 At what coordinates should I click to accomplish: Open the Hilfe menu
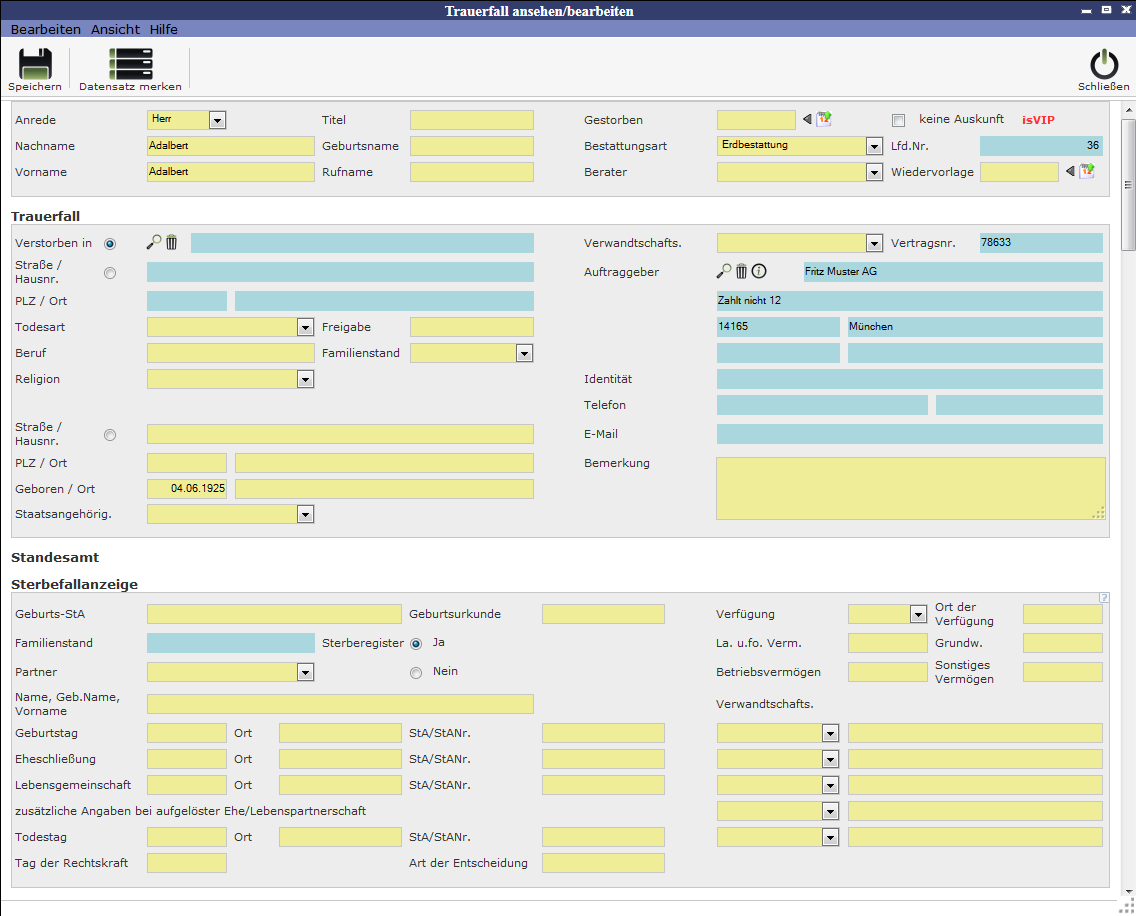click(164, 29)
